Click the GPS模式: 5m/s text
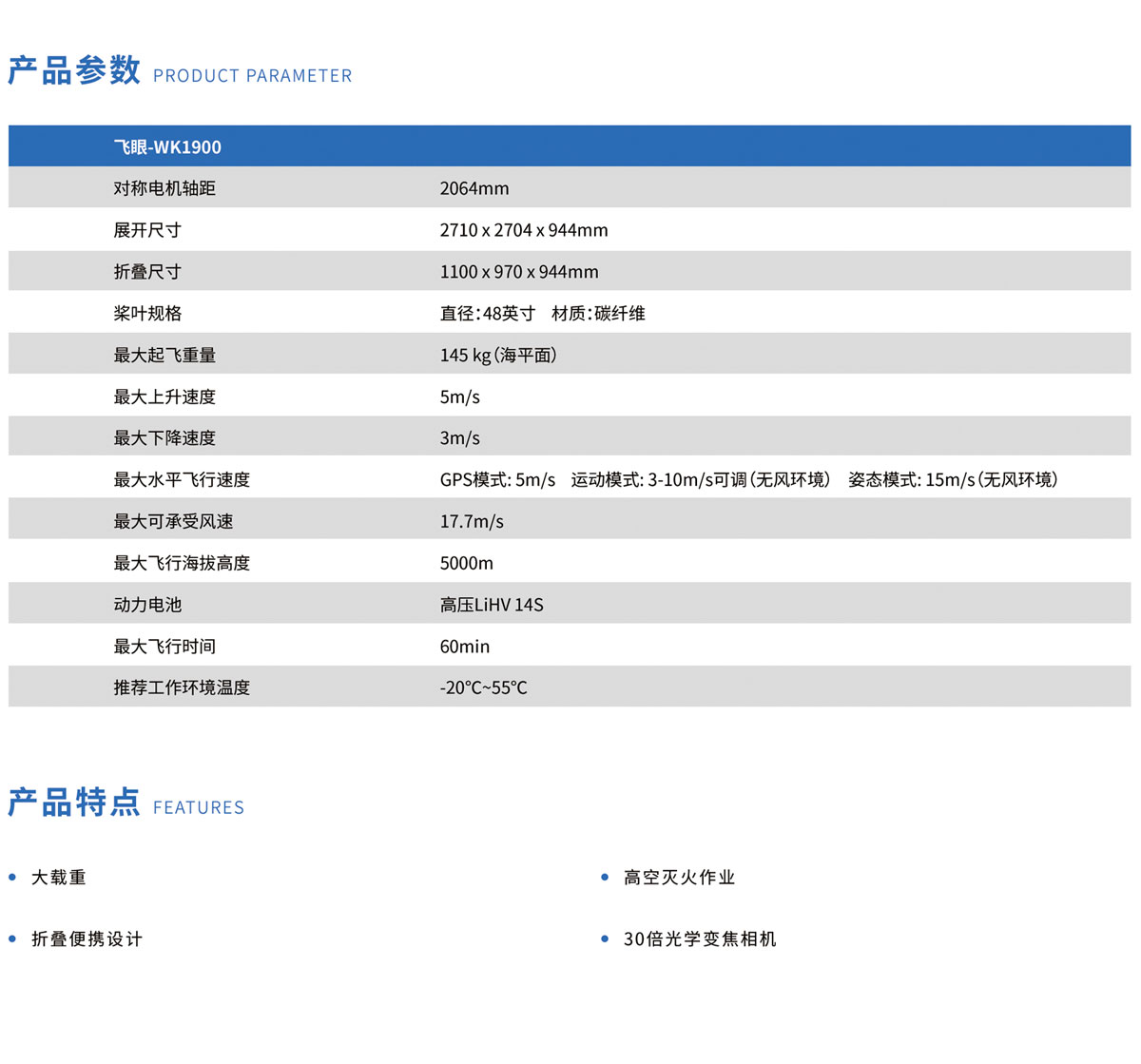This screenshot has height=1064, width=1141. (x=497, y=480)
